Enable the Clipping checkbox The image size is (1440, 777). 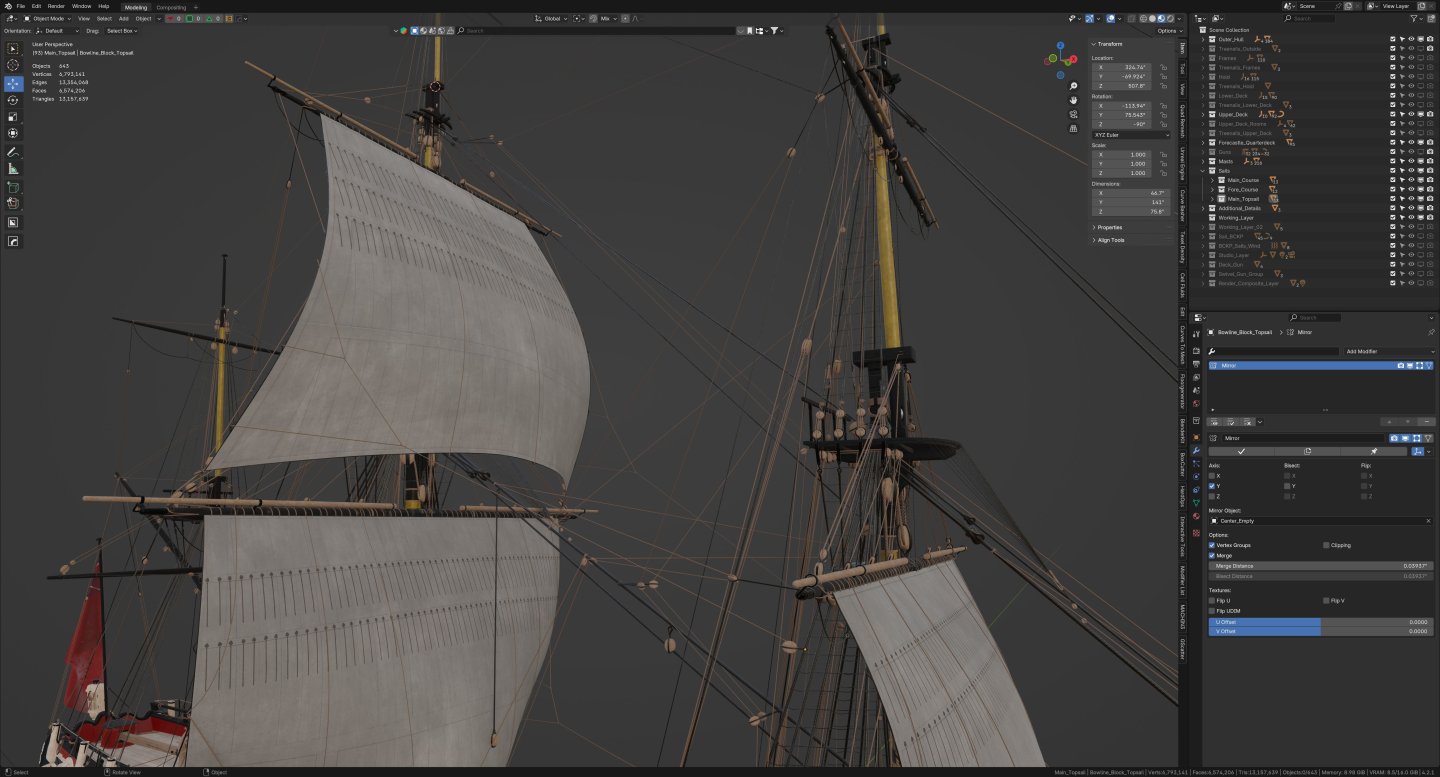point(1326,545)
